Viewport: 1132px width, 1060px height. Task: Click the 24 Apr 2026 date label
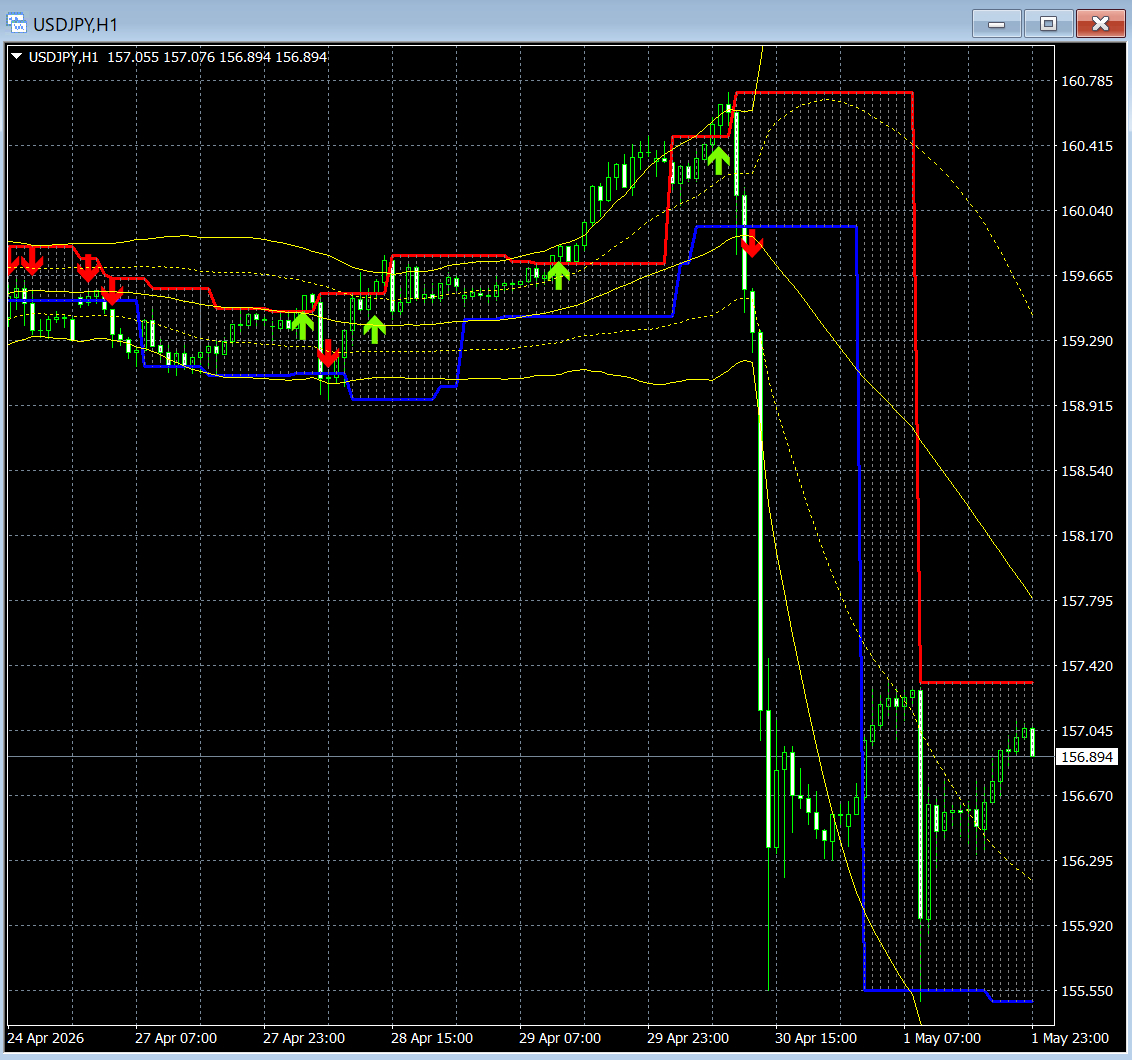tap(45, 1038)
